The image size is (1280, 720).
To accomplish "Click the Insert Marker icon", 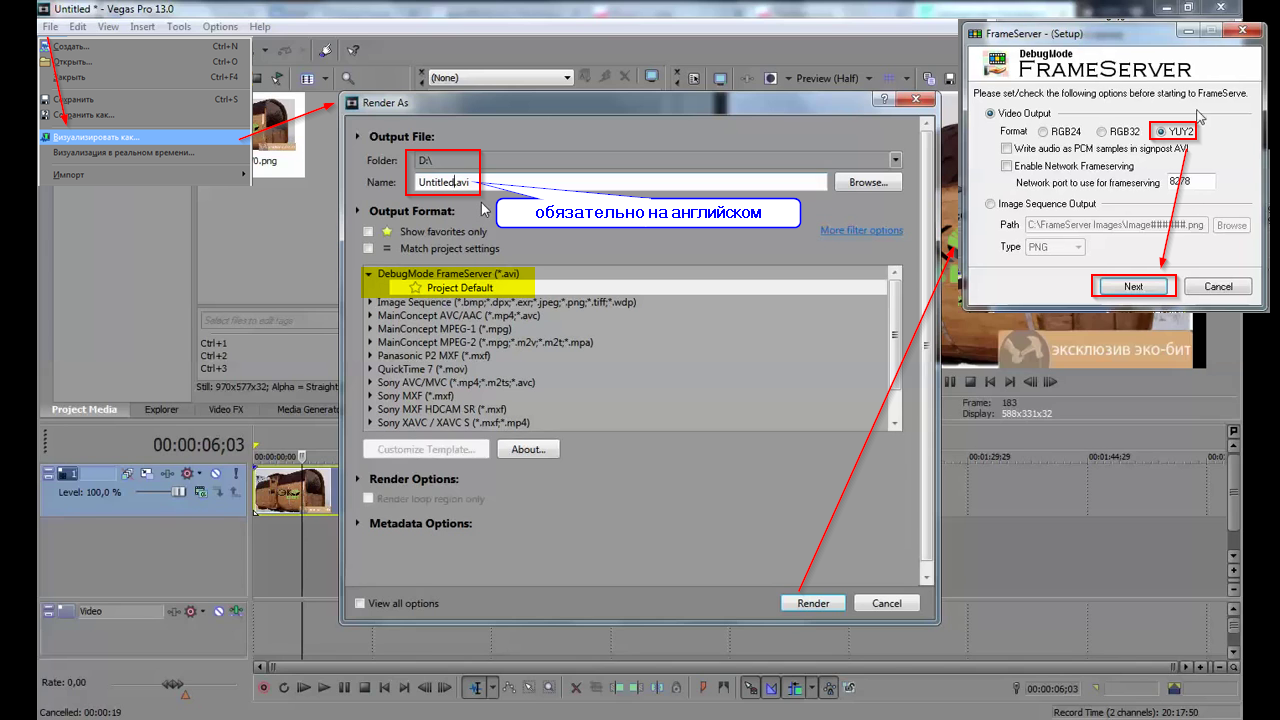I will [x=703, y=688].
